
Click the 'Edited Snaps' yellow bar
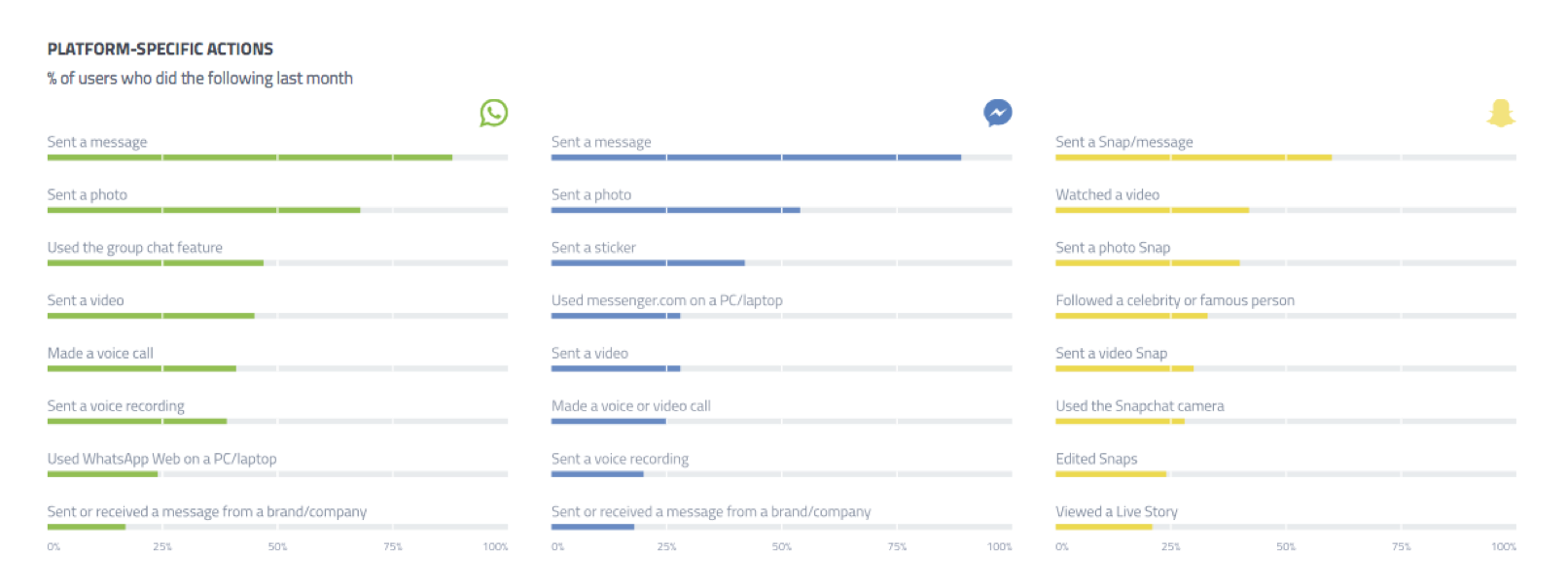point(1111,474)
